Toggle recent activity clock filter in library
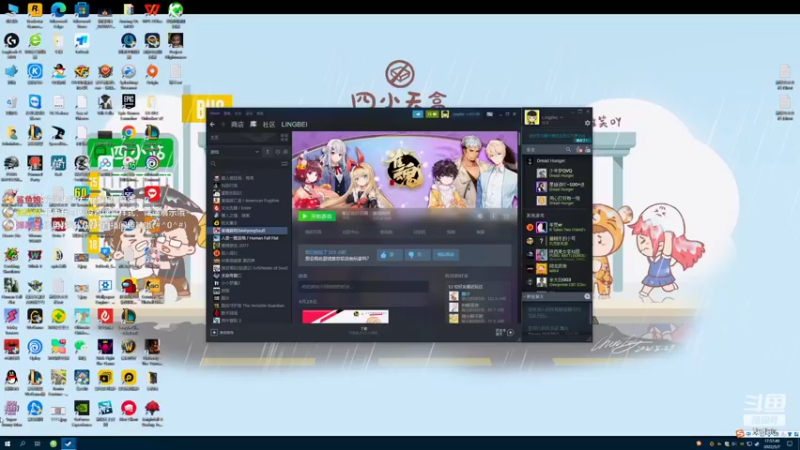Image resolution: width=800 pixels, height=450 pixels. tap(278, 152)
